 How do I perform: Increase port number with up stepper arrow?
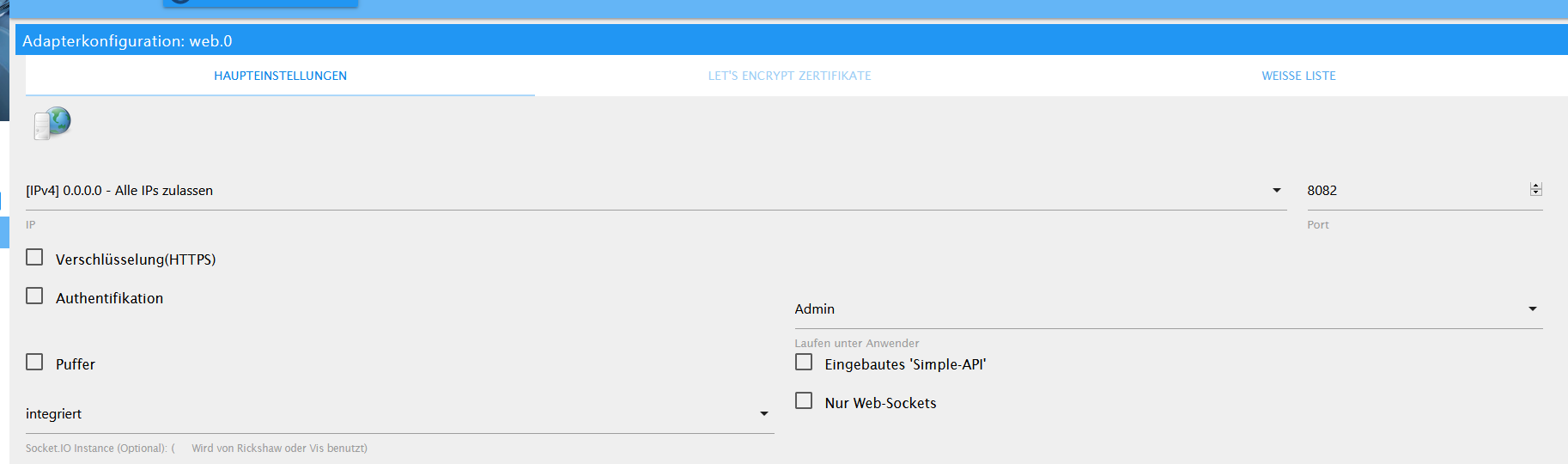point(1536,186)
